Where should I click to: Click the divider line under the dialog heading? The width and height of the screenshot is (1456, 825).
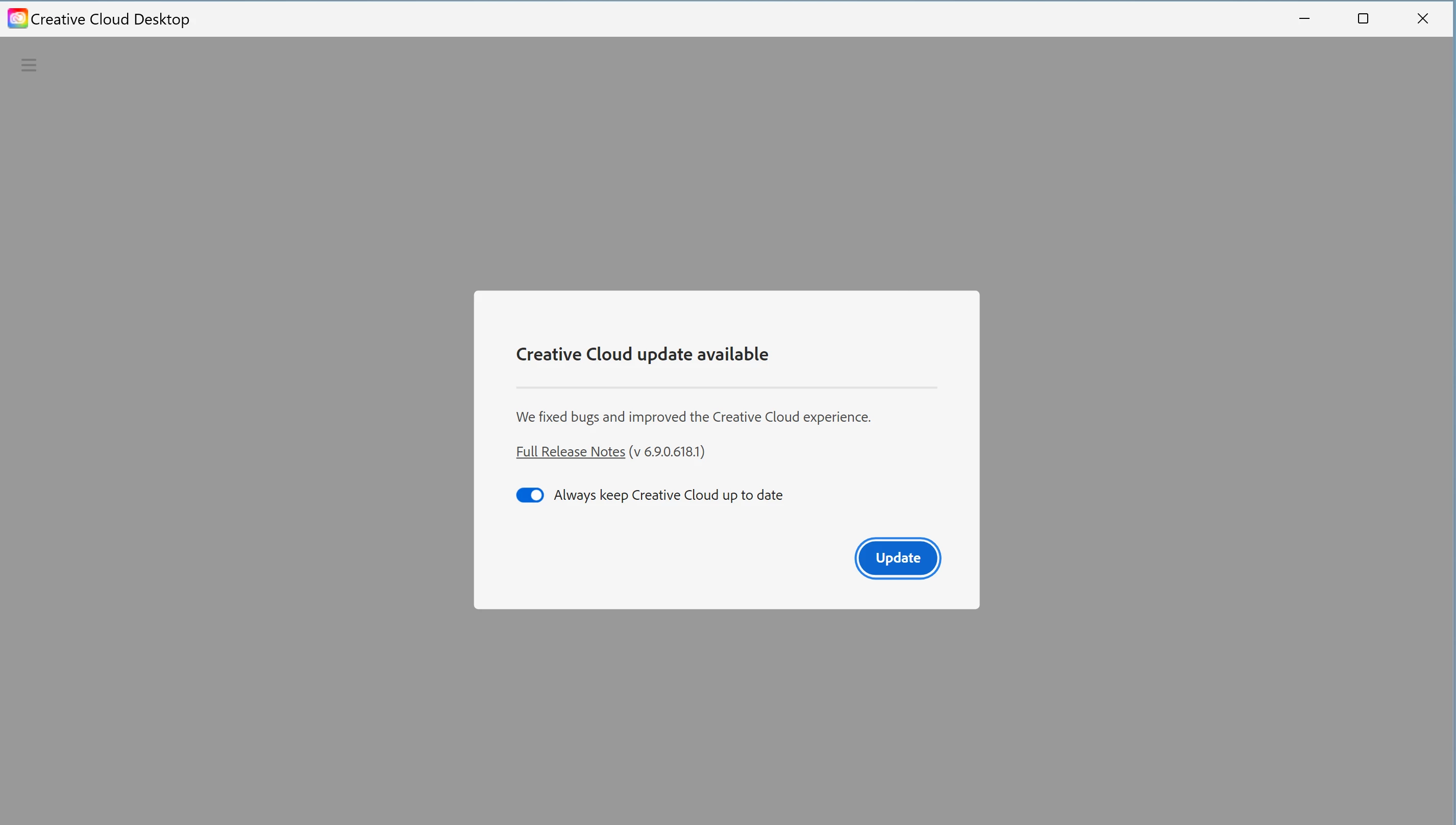click(726, 387)
